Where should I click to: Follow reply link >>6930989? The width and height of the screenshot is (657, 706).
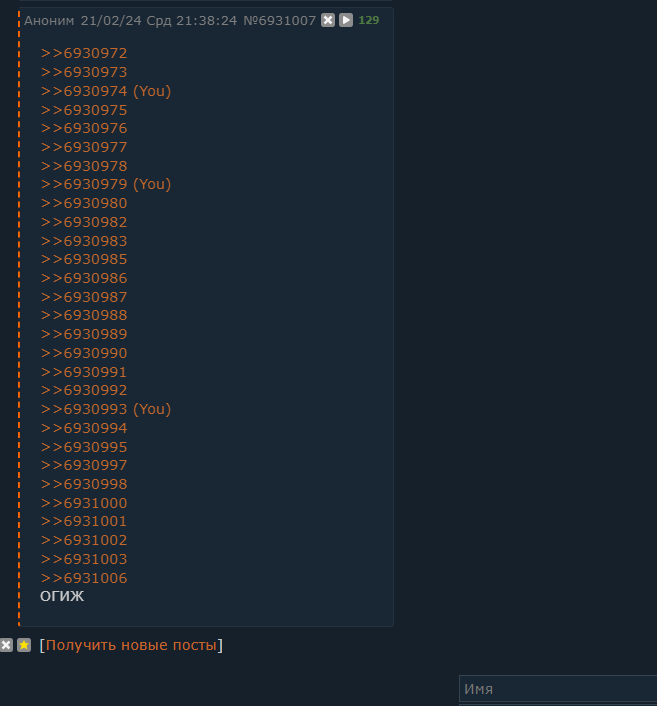click(x=84, y=334)
